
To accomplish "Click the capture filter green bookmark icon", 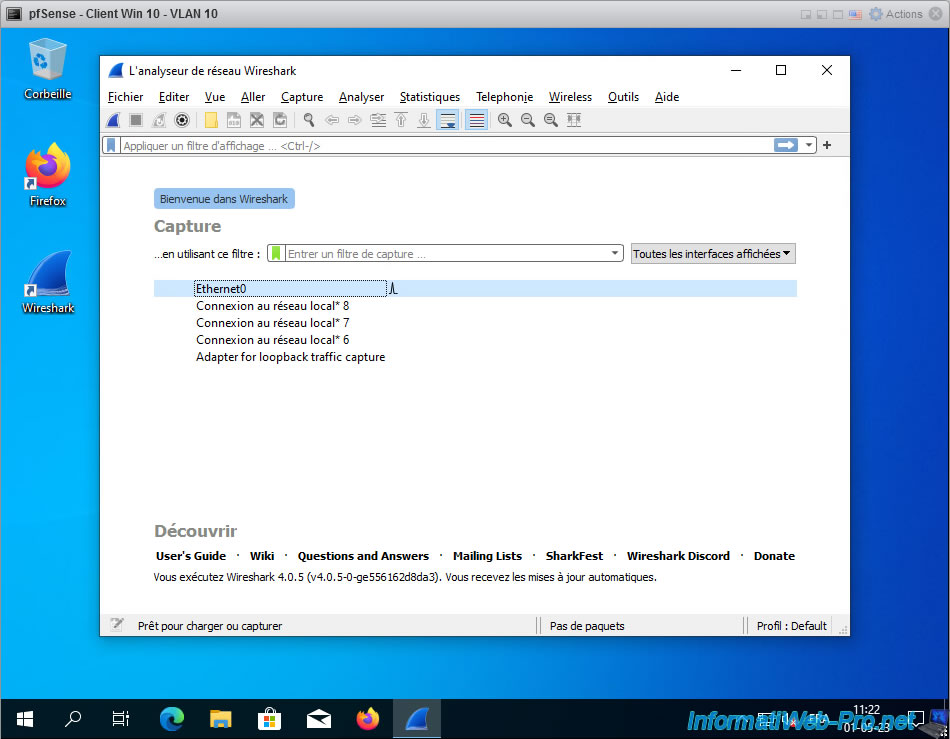I will 276,253.
